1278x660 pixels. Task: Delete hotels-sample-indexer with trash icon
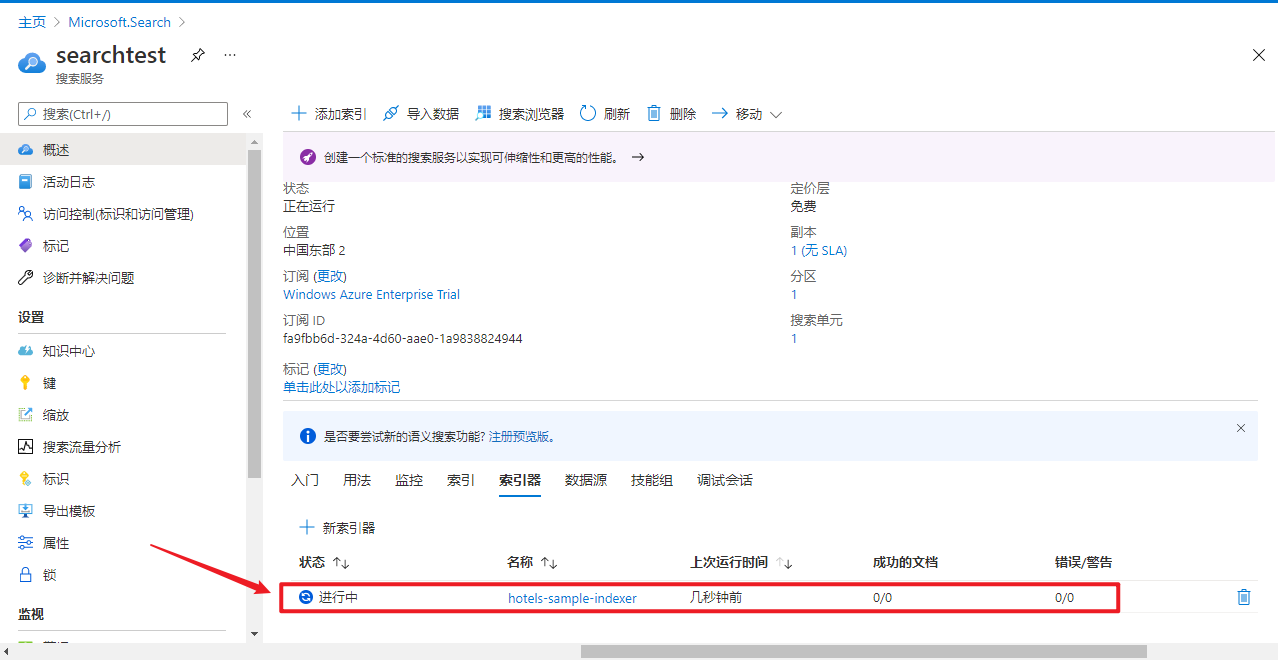1244,597
